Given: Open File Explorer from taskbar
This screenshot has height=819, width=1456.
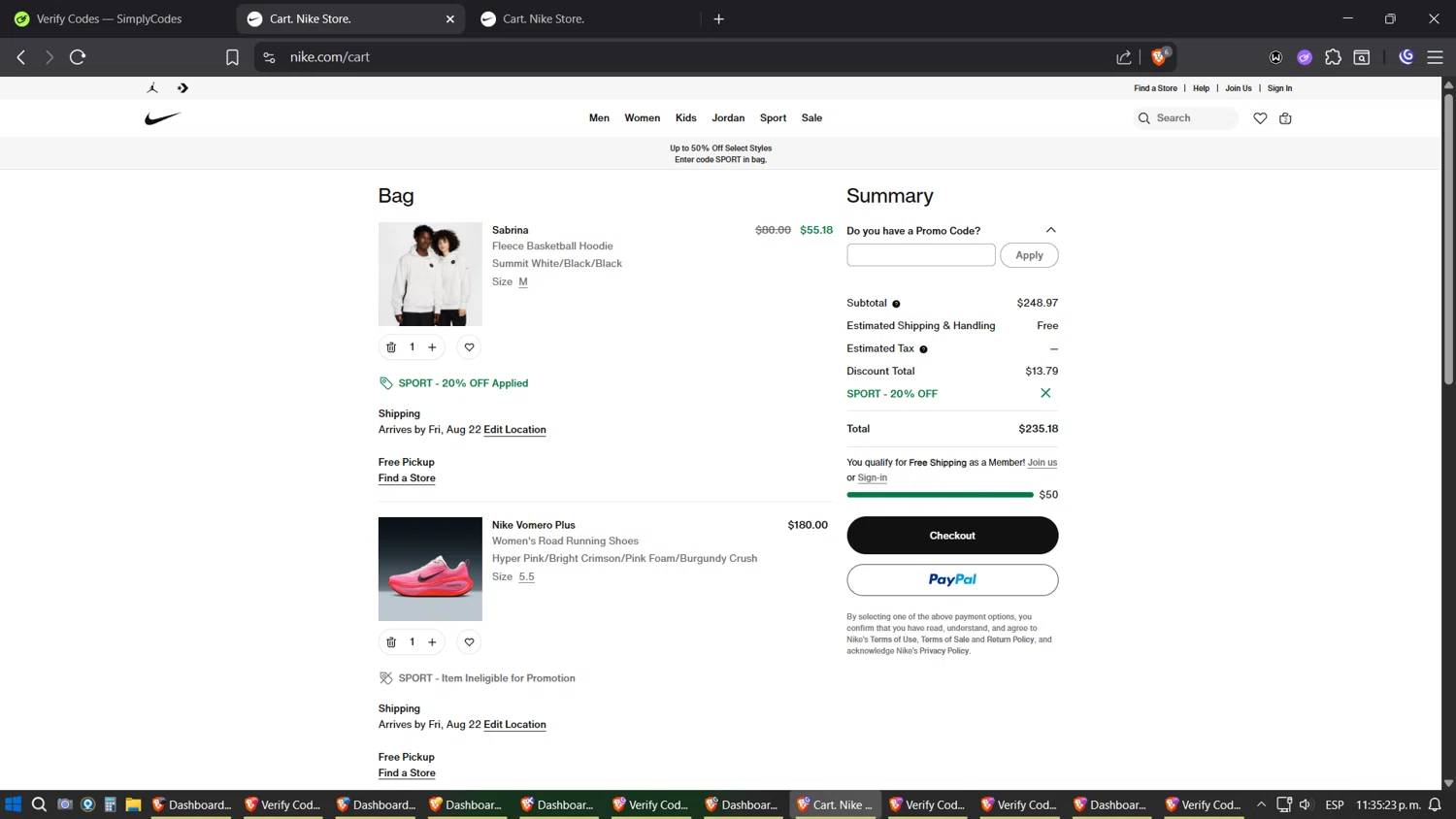Looking at the screenshot, I should point(133,804).
